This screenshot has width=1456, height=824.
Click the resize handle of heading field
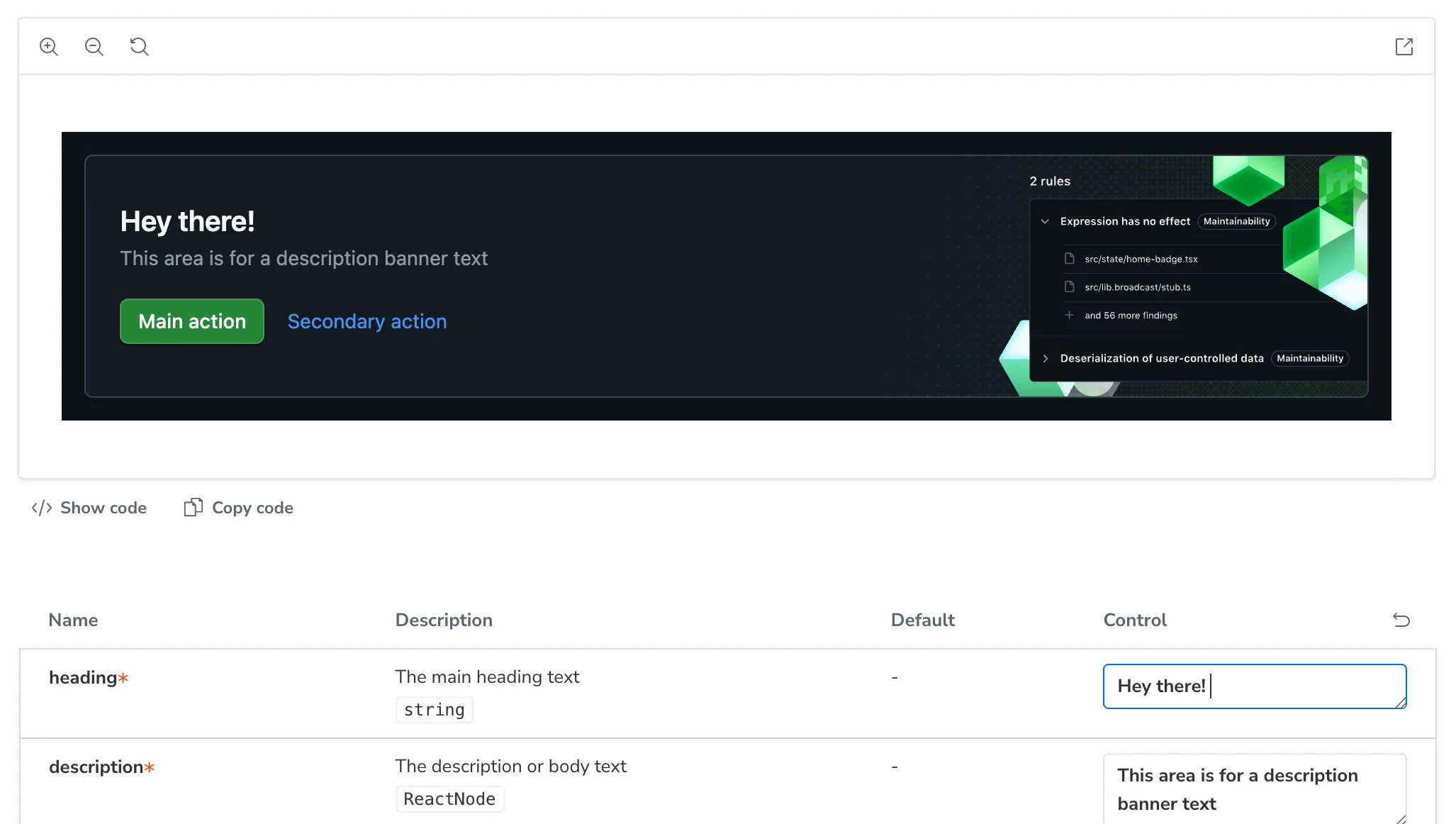tap(1401, 703)
